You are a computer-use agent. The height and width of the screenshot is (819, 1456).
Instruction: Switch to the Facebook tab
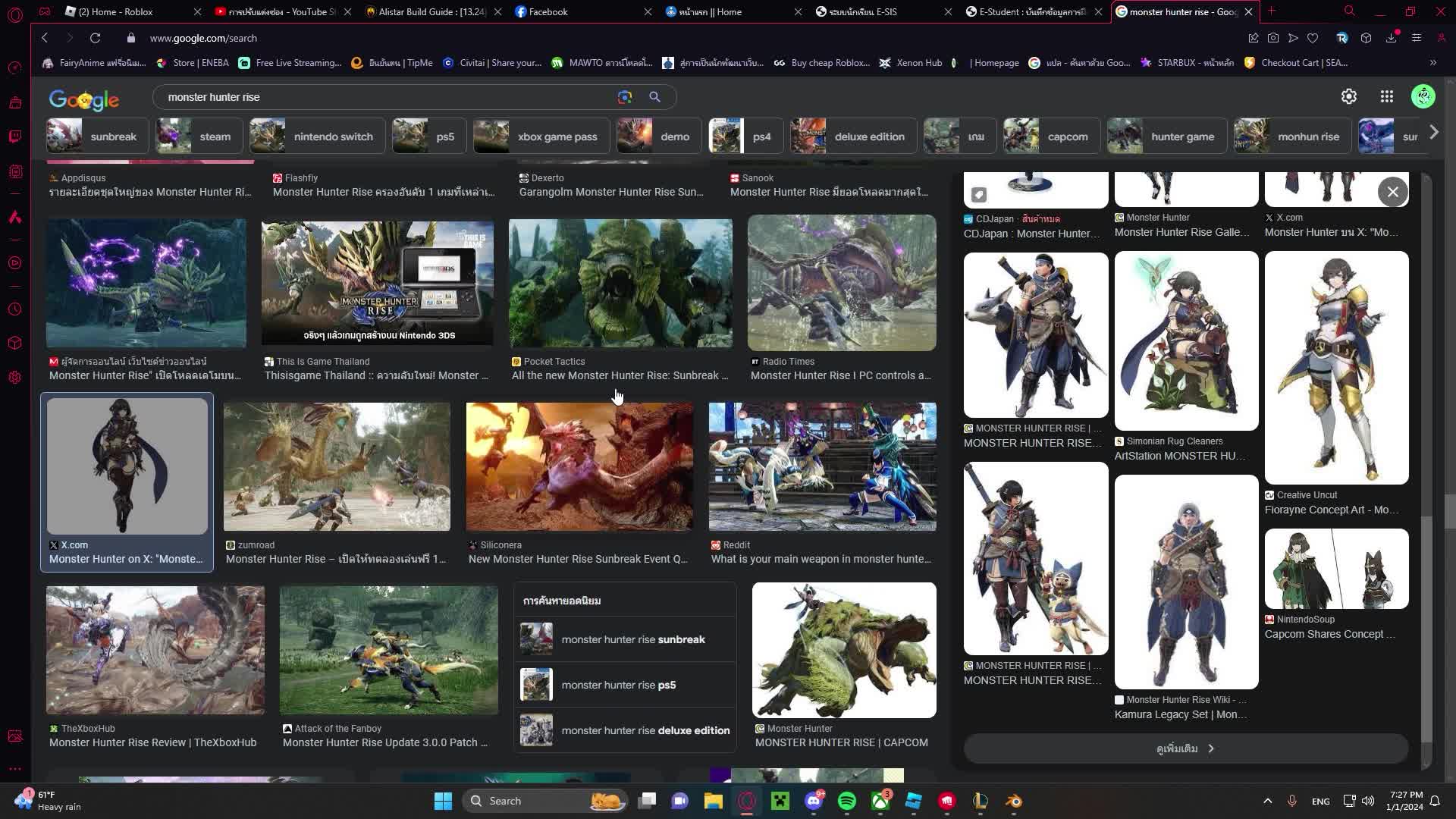pos(548,11)
